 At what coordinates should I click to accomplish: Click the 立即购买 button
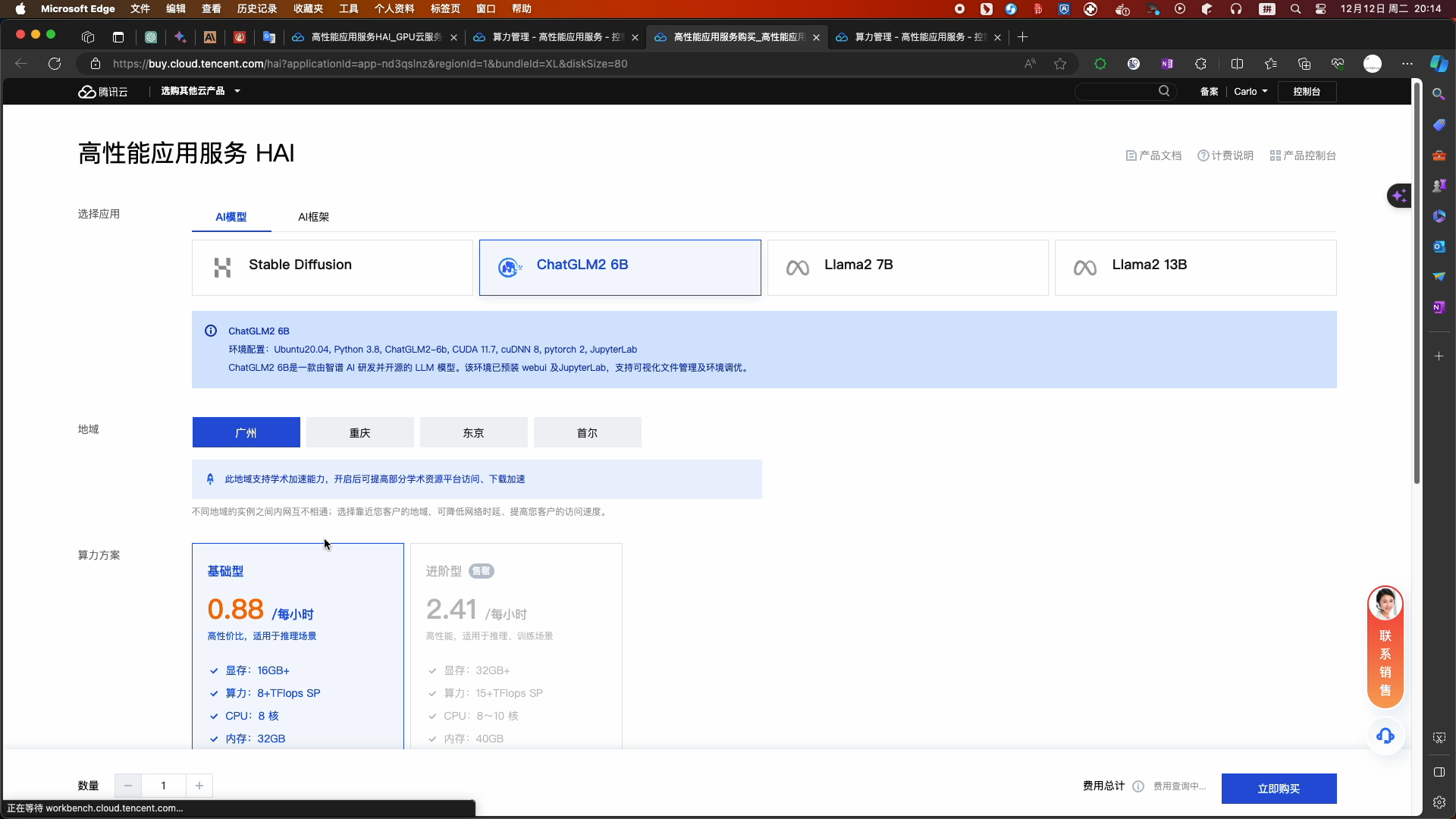[x=1279, y=789]
